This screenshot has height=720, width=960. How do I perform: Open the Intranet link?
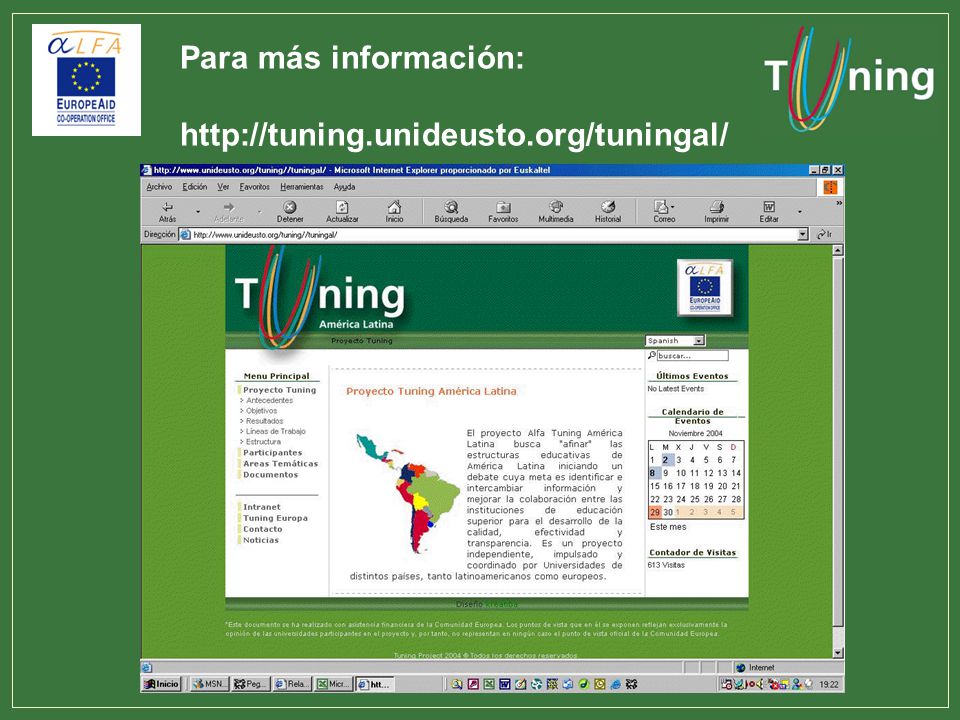[261, 507]
